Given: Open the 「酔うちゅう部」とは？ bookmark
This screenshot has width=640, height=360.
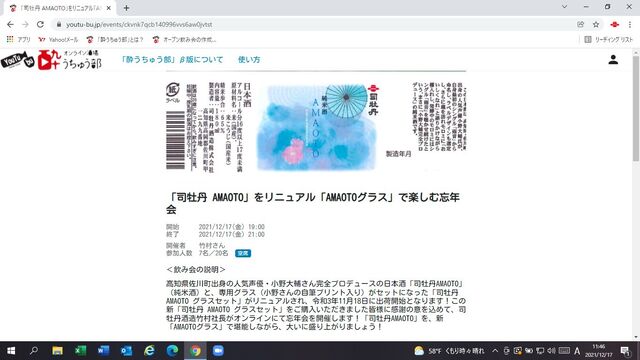Looking at the screenshot, I should (115, 40).
